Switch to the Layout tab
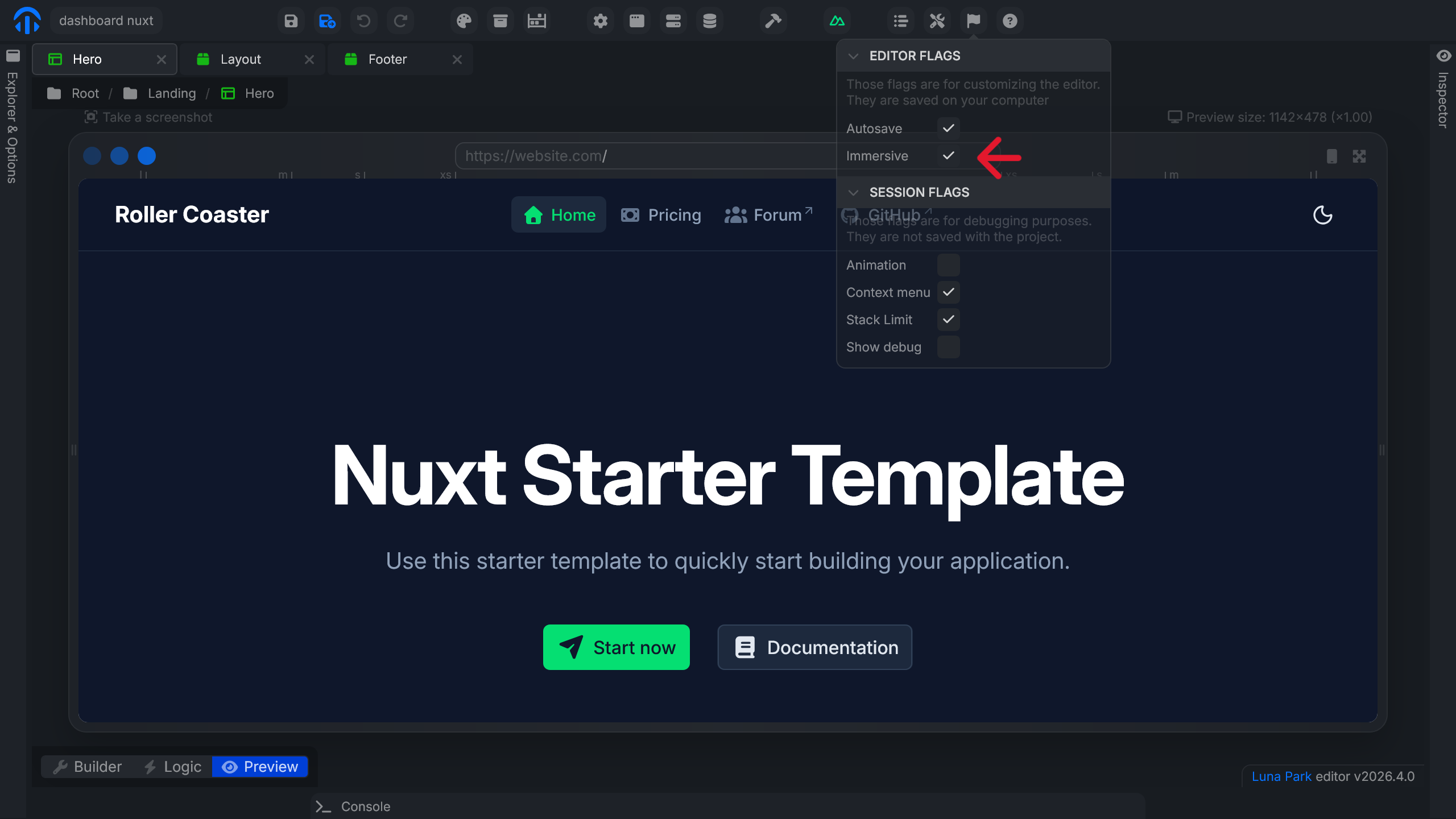Image resolution: width=1456 pixels, height=819 pixels. [253, 59]
